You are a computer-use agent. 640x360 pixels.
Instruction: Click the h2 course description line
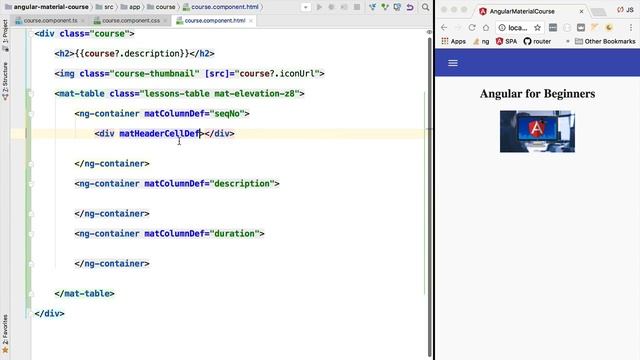134,53
